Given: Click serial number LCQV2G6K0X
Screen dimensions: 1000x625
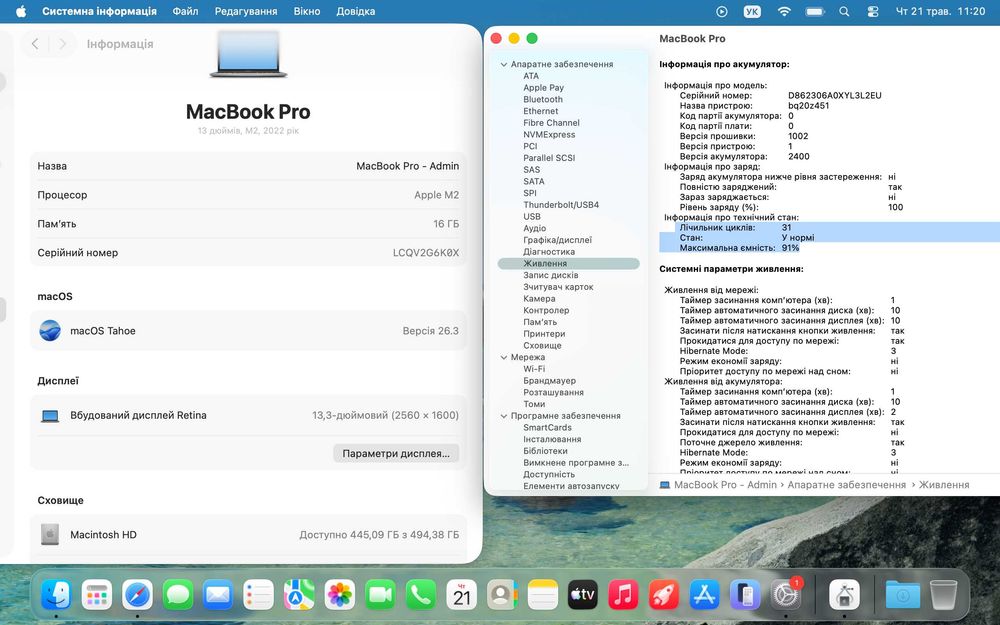Looking at the screenshot, I should coord(425,253).
